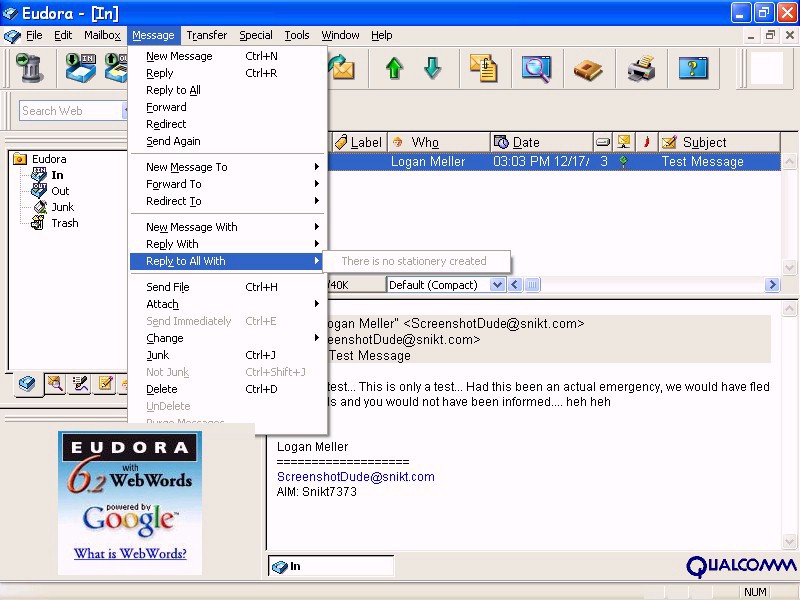800x600 pixels.
Task: Choose Junk (Ctrl+J) in the Message menu
Action: (229, 355)
